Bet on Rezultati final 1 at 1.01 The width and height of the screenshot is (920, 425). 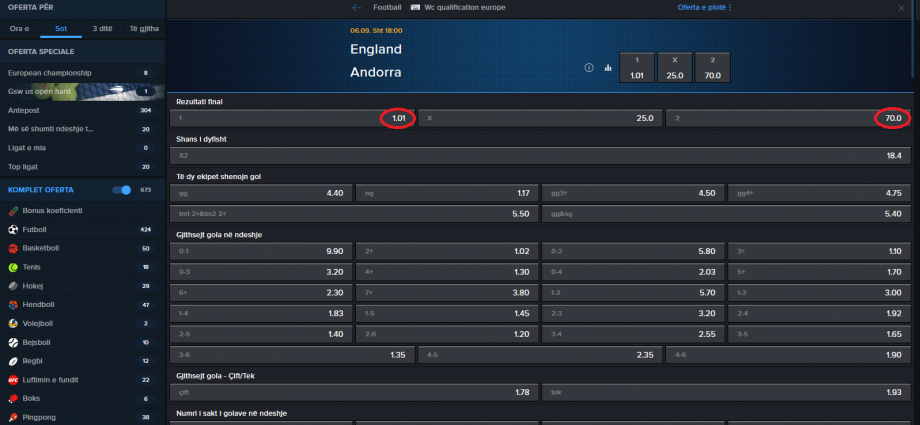(x=292, y=118)
